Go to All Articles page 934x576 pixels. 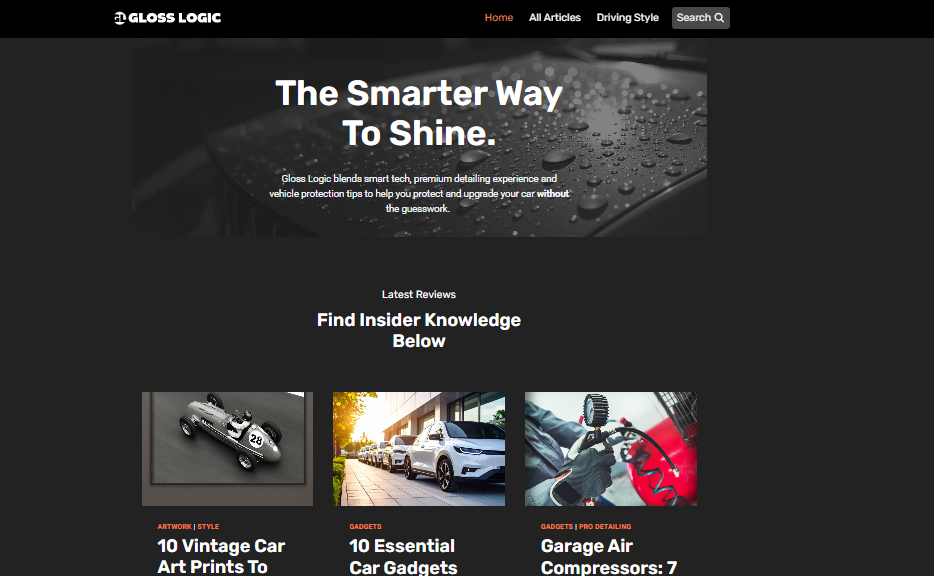(555, 18)
